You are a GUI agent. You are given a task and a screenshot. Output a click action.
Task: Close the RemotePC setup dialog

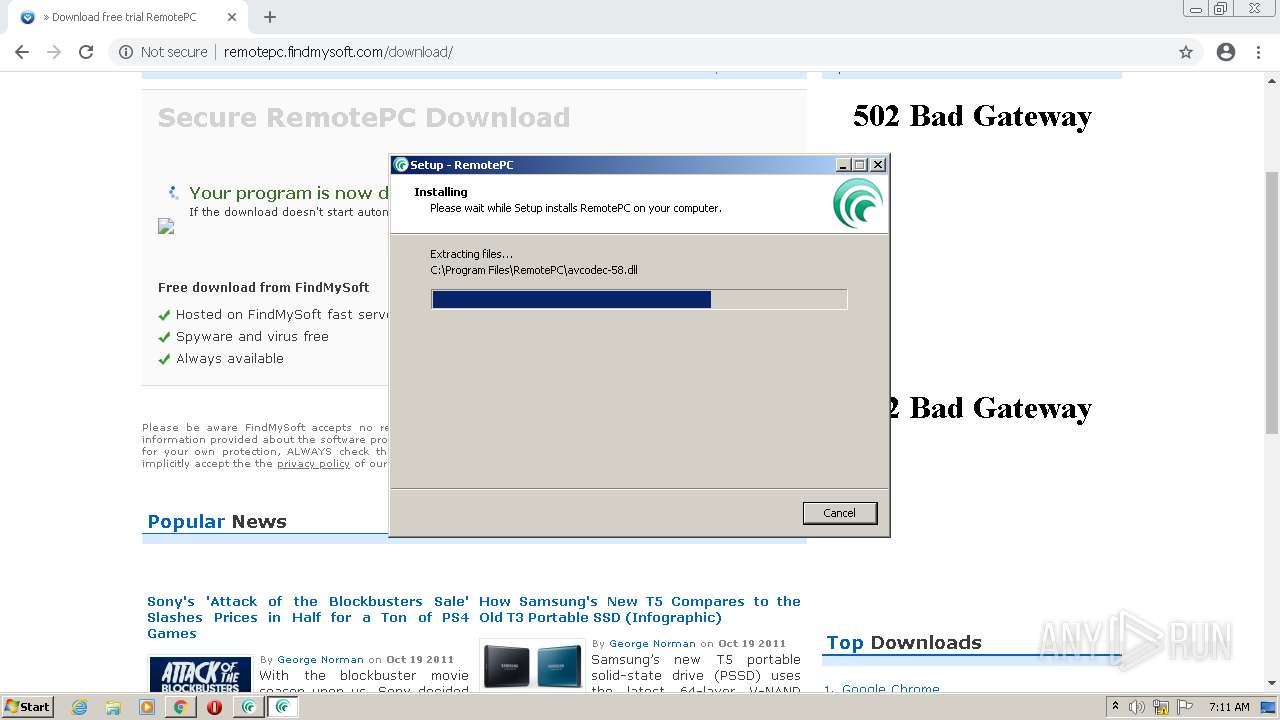877,165
